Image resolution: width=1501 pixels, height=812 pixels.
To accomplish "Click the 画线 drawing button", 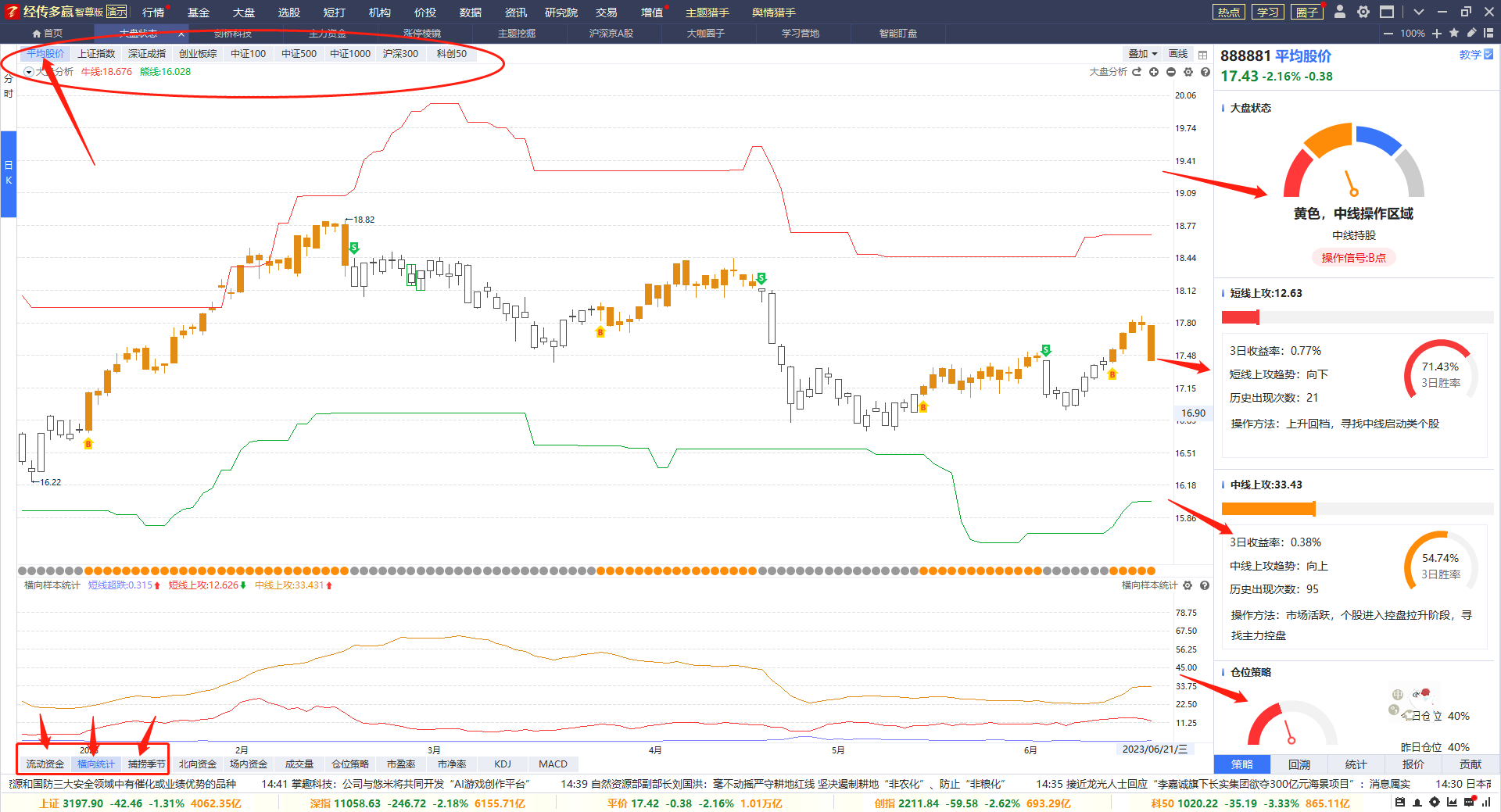I will pos(1178,54).
